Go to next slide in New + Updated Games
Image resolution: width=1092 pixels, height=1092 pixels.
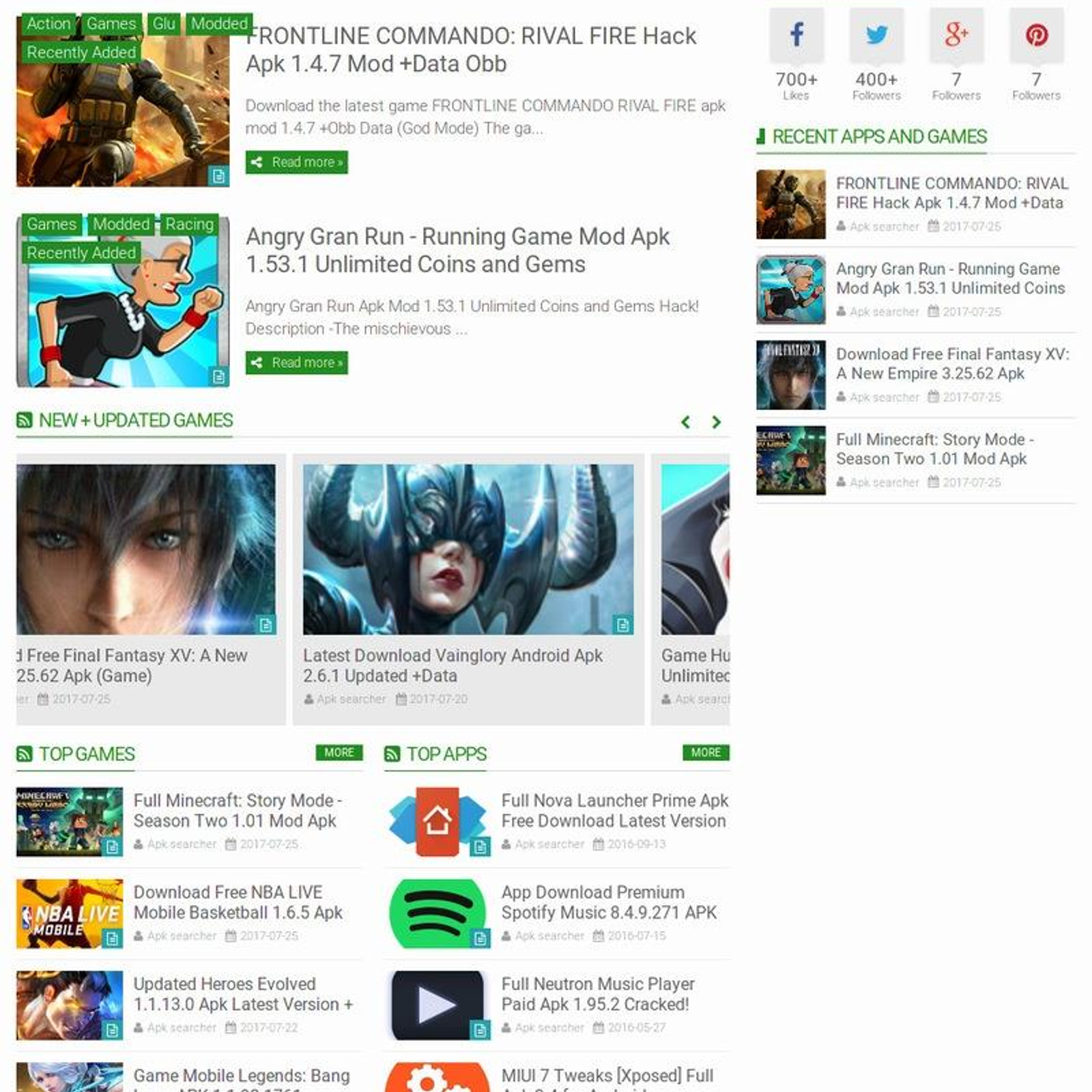click(716, 422)
